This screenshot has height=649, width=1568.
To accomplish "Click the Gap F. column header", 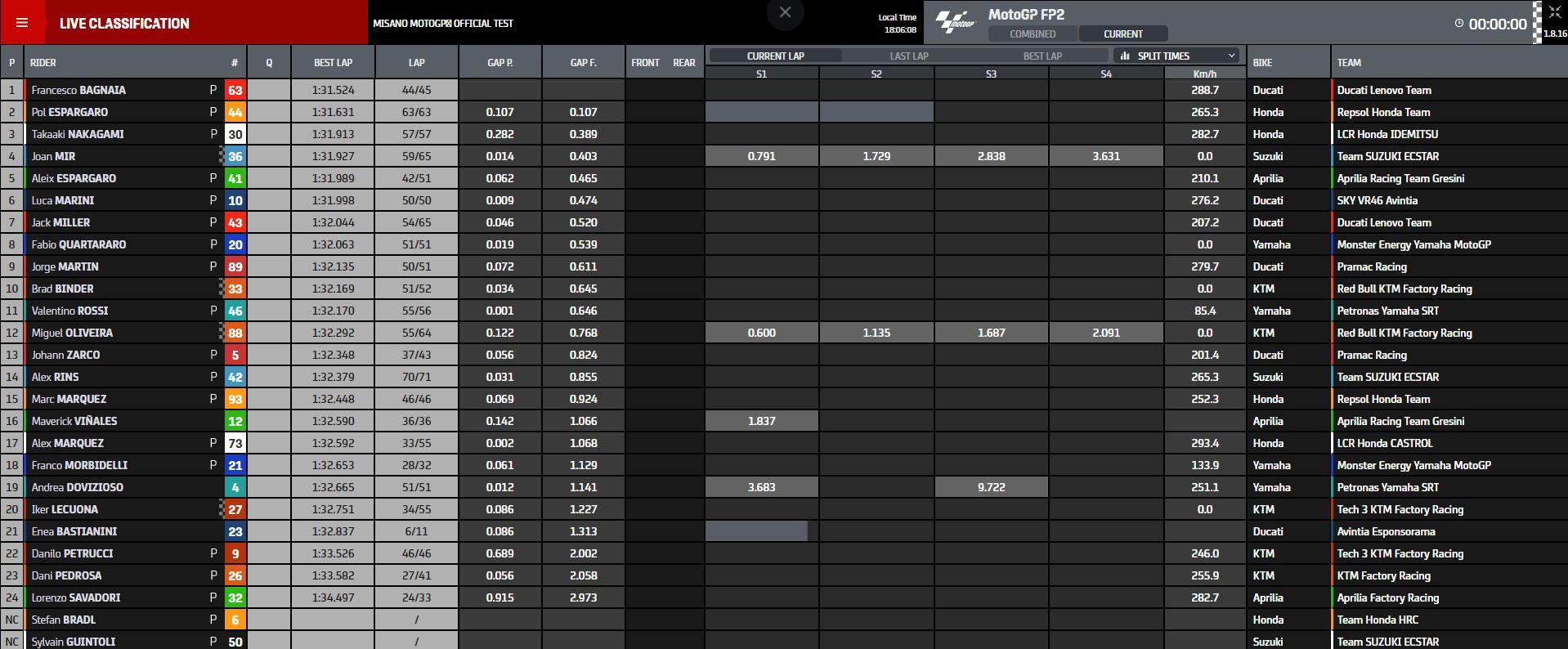I will click(x=583, y=62).
